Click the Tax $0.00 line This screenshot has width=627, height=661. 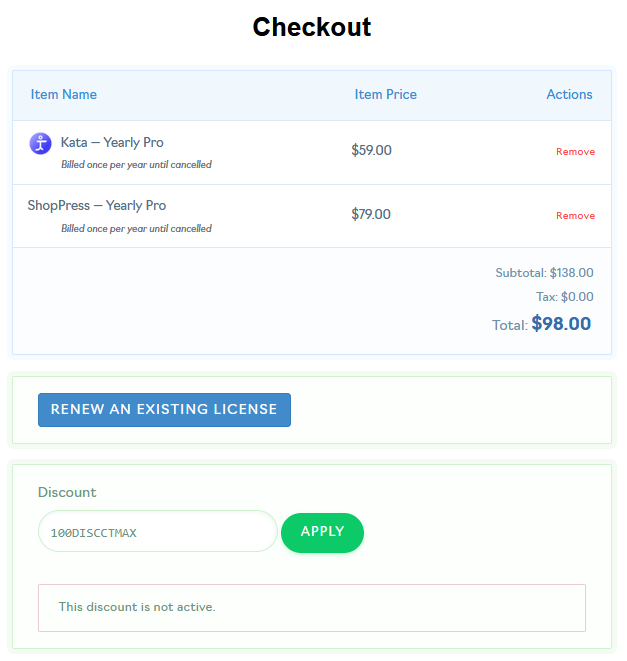click(x=564, y=297)
